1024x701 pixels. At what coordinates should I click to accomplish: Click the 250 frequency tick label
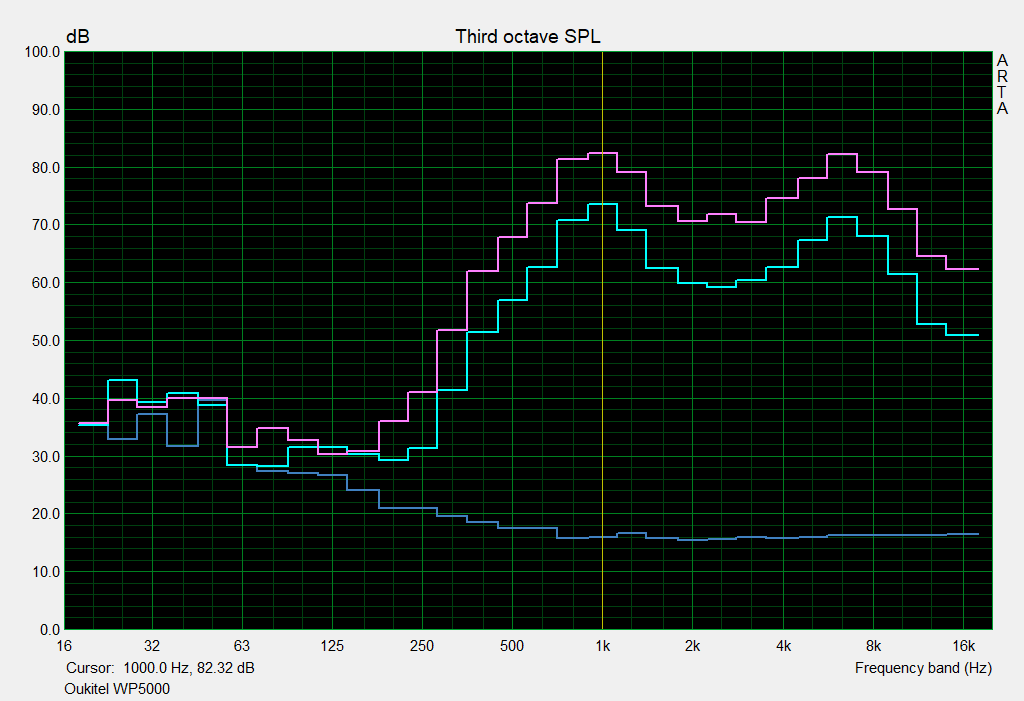click(422, 646)
